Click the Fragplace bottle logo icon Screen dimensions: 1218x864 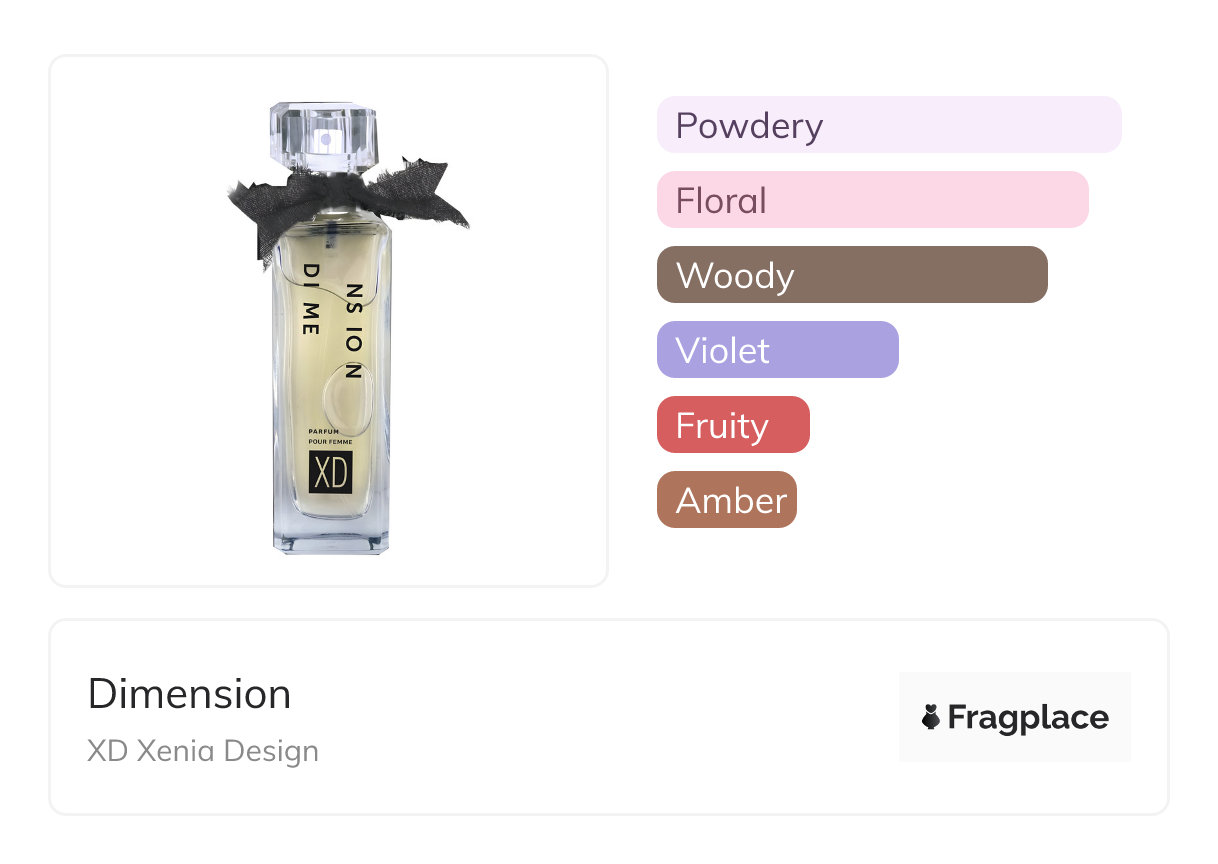pos(931,717)
